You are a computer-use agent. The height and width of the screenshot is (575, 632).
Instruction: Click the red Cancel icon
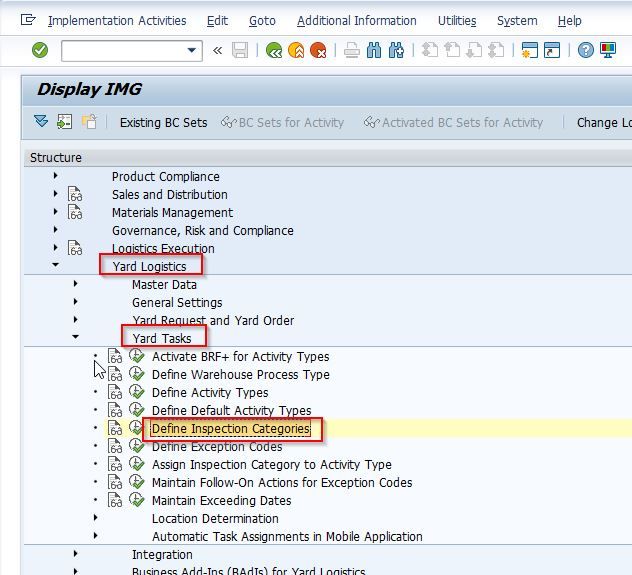(x=318, y=50)
